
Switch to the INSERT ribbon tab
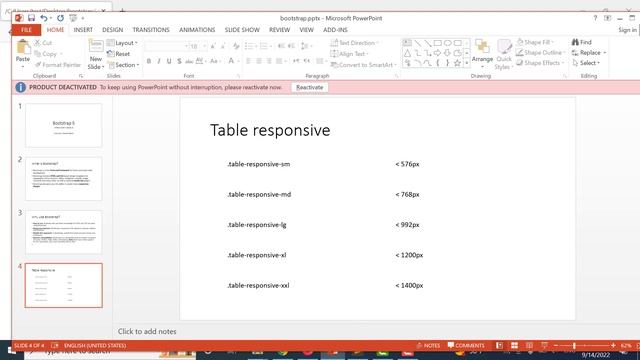(x=83, y=30)
